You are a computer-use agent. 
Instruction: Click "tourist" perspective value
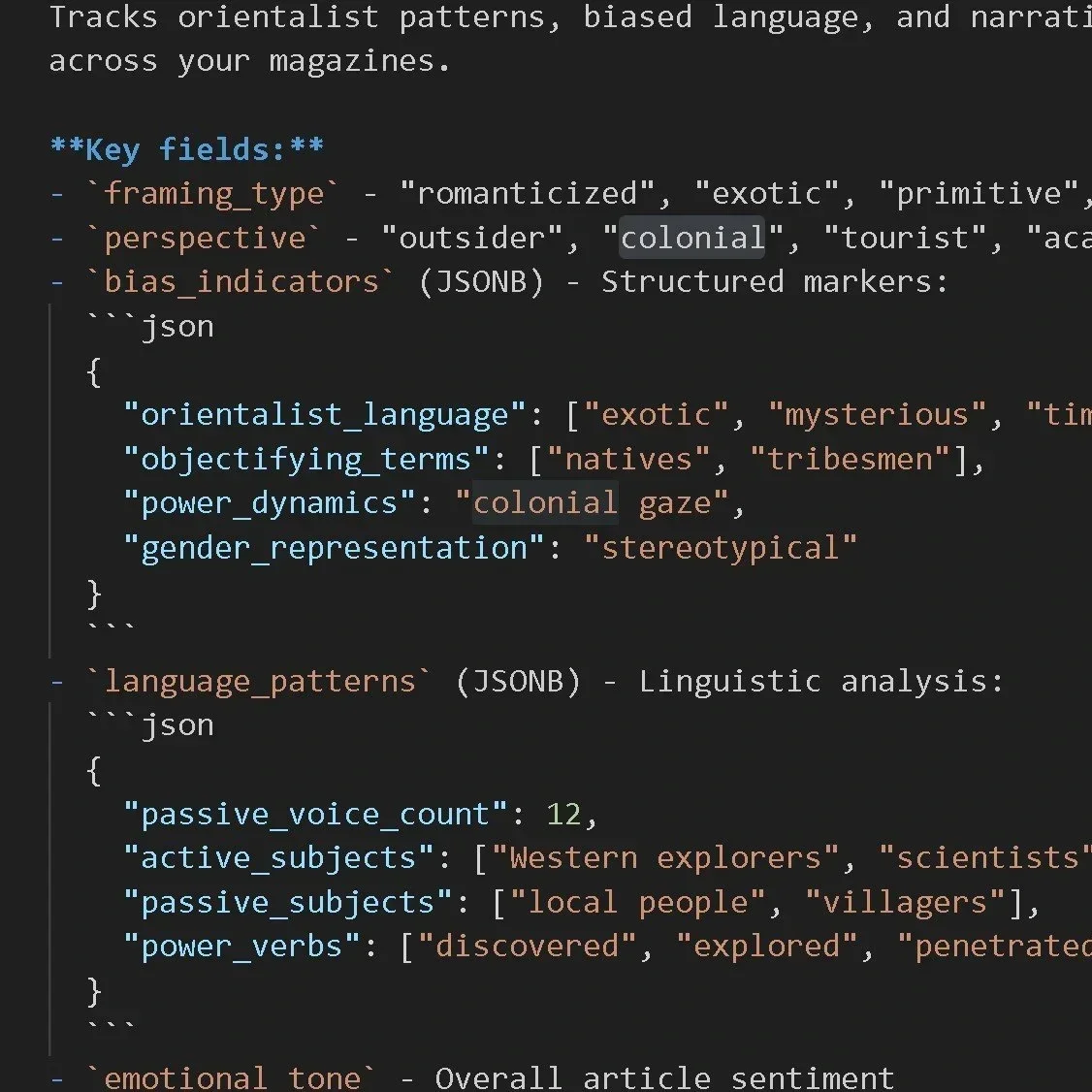coord(906,239)
